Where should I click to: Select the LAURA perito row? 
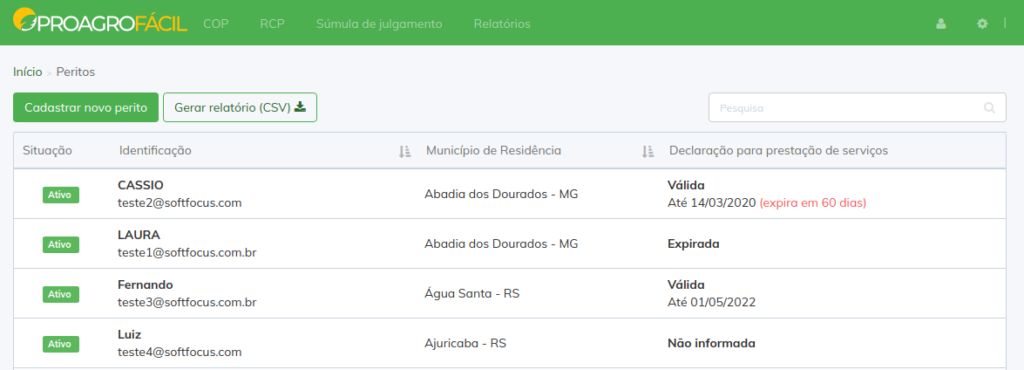(509, 243)
